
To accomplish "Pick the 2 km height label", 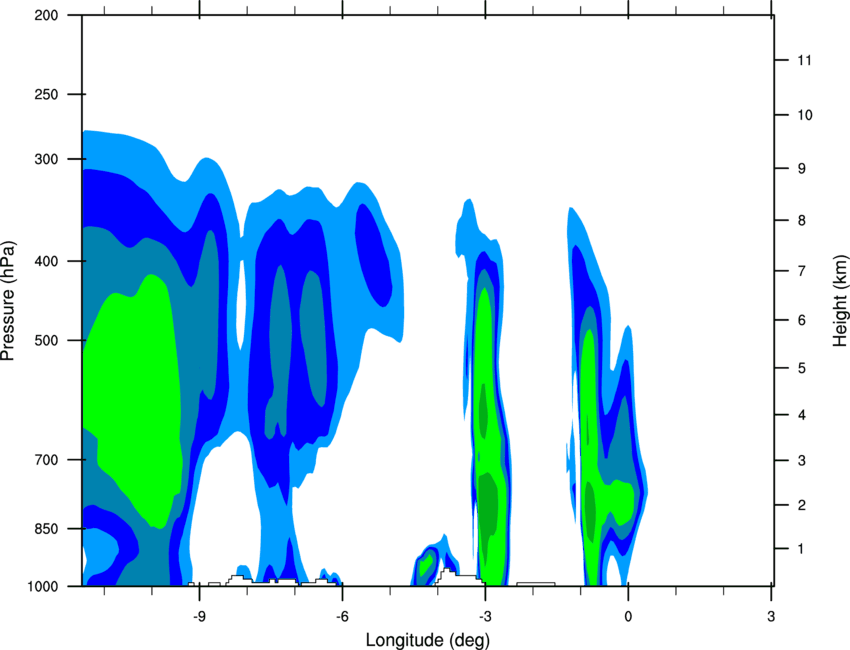I will (x=802, y=505).
